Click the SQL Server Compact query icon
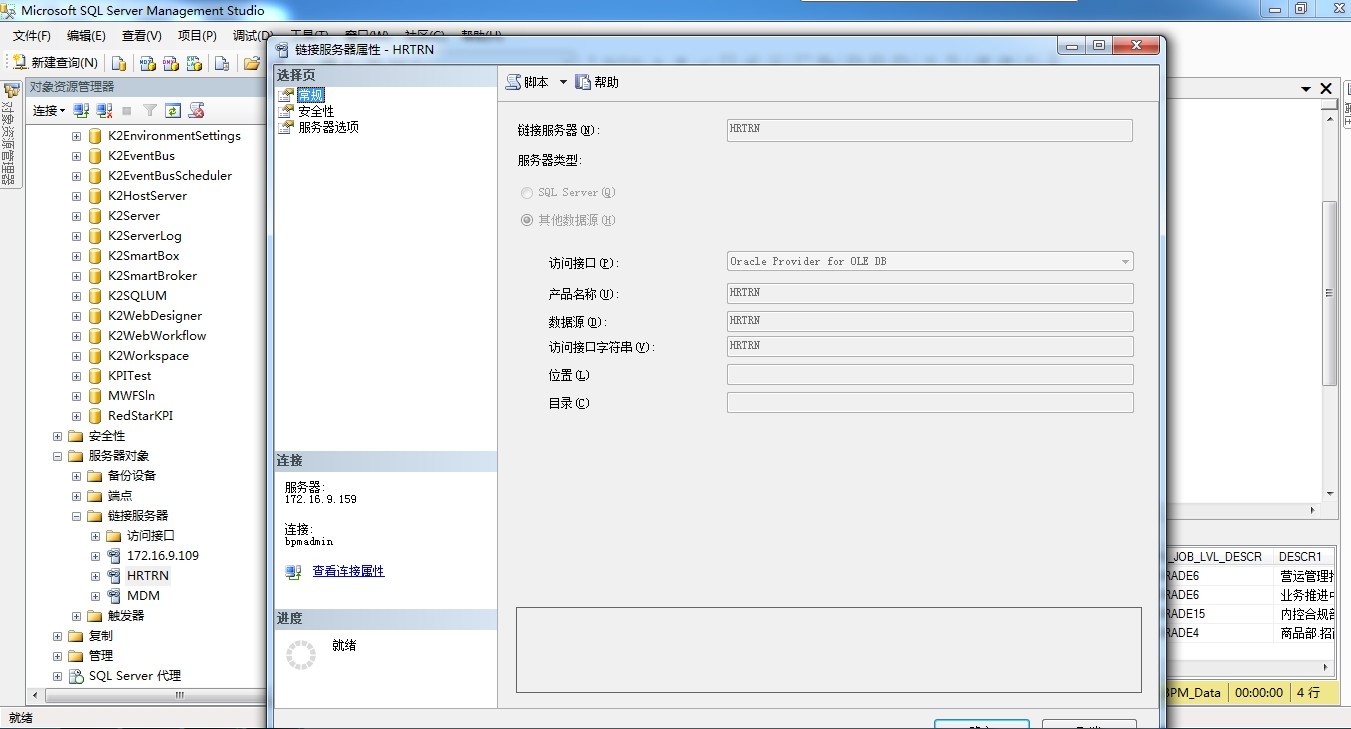Image resolution: width=1351 pixels, height=729 pixels. pos(222,63)
